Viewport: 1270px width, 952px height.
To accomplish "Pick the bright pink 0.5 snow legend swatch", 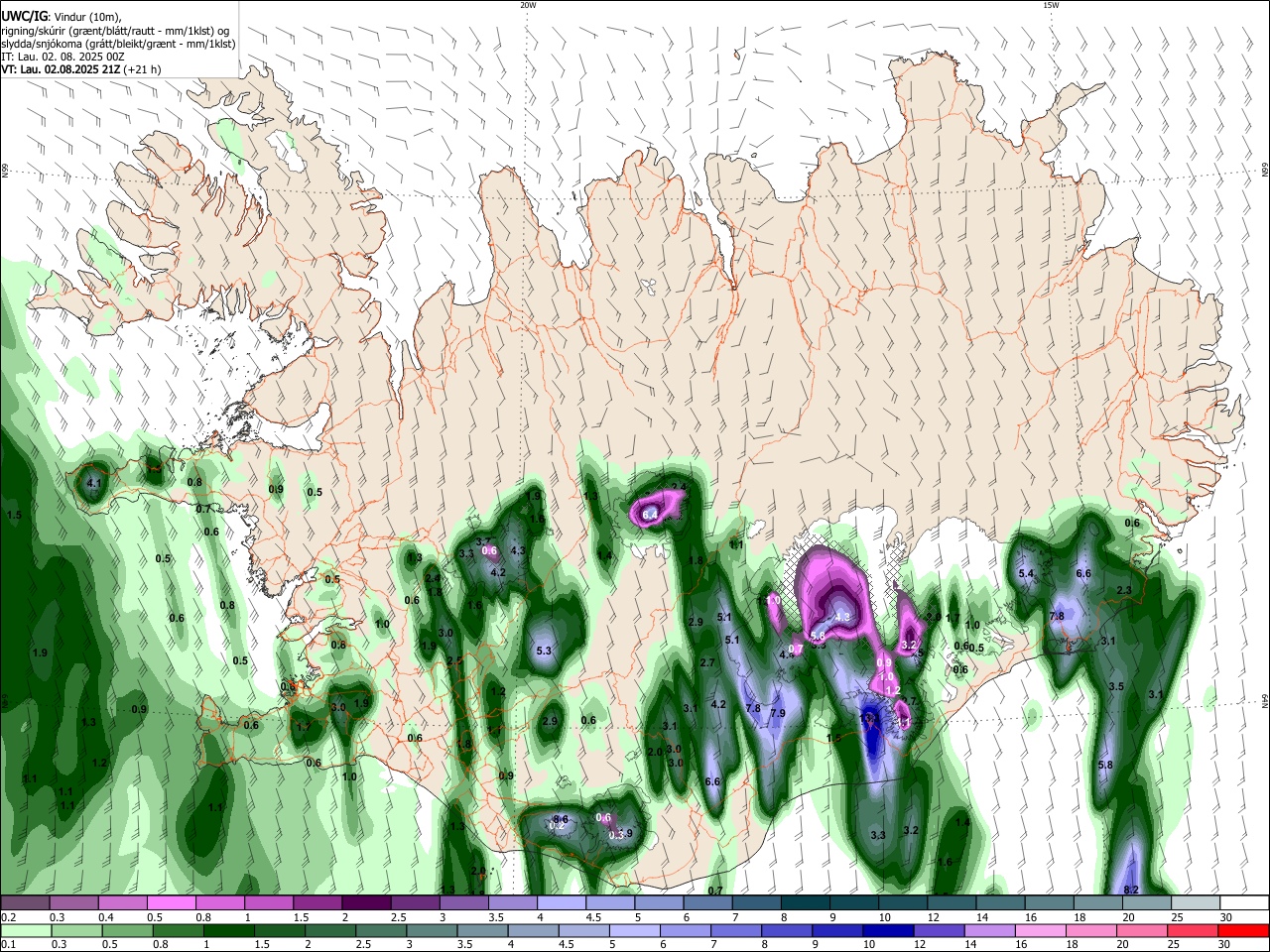I will coord(171,902).
